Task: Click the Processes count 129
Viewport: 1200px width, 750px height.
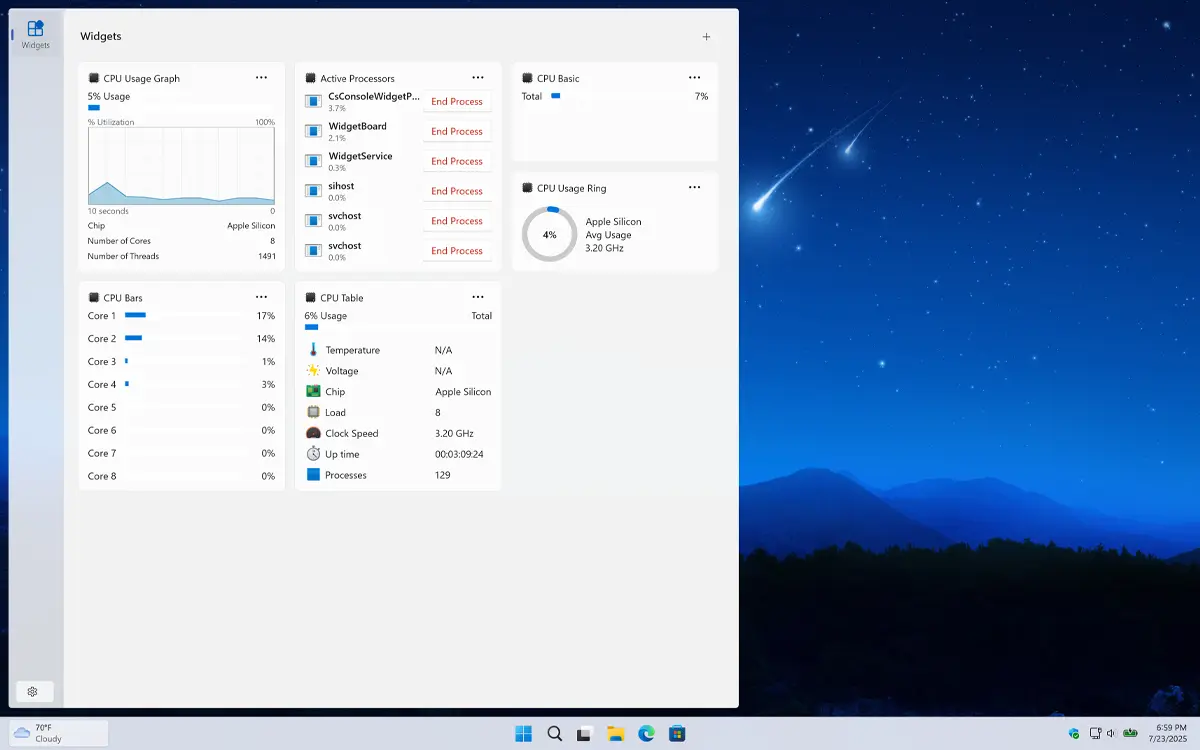Action: click(443, 475)
